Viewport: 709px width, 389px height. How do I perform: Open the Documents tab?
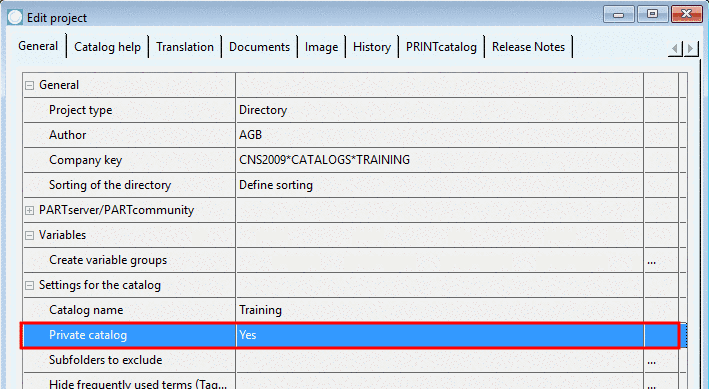point(260,47)
